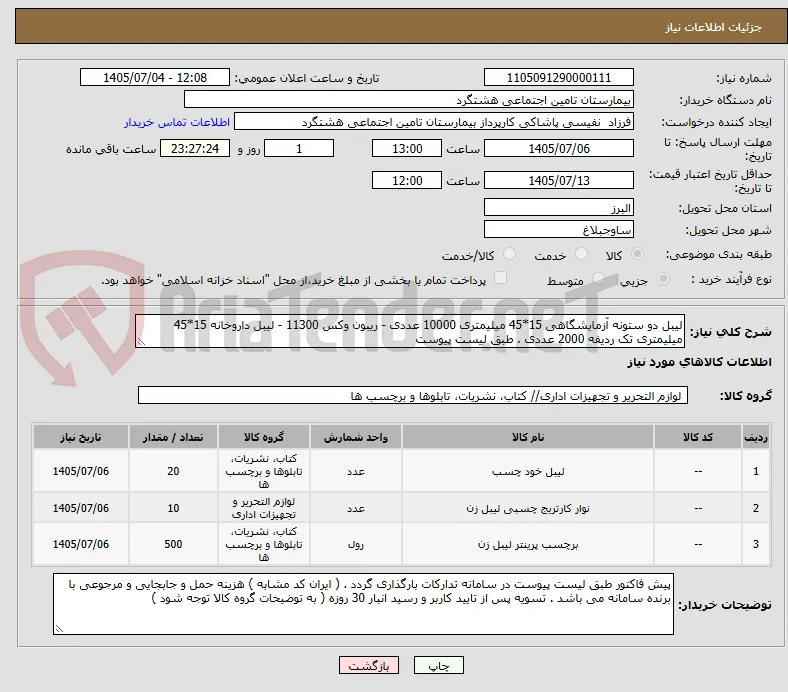The height and width of the screenshot is (692, 788).
Task: Click the quantity cell 500
Action: tap(173, 544)
